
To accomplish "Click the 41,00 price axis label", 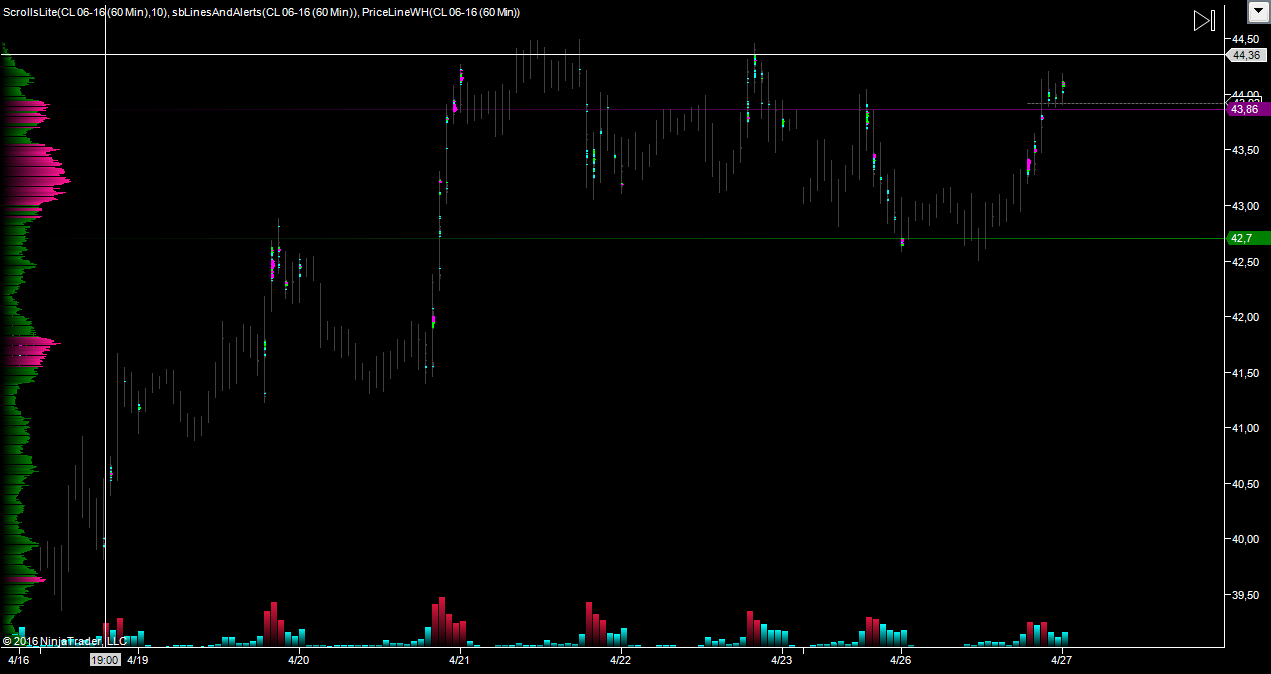I will pyautogui.click(x=1245, y=428).
